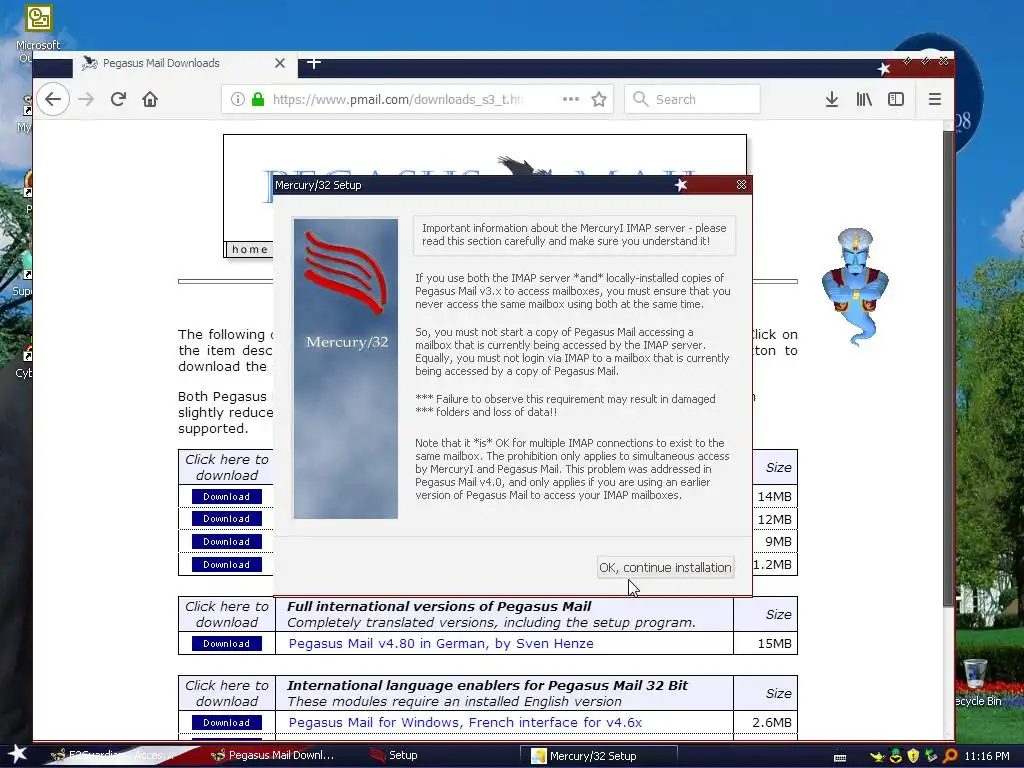Click the Important information notice box text
This screenshot has width=1024, height=768.
[574, 234]
